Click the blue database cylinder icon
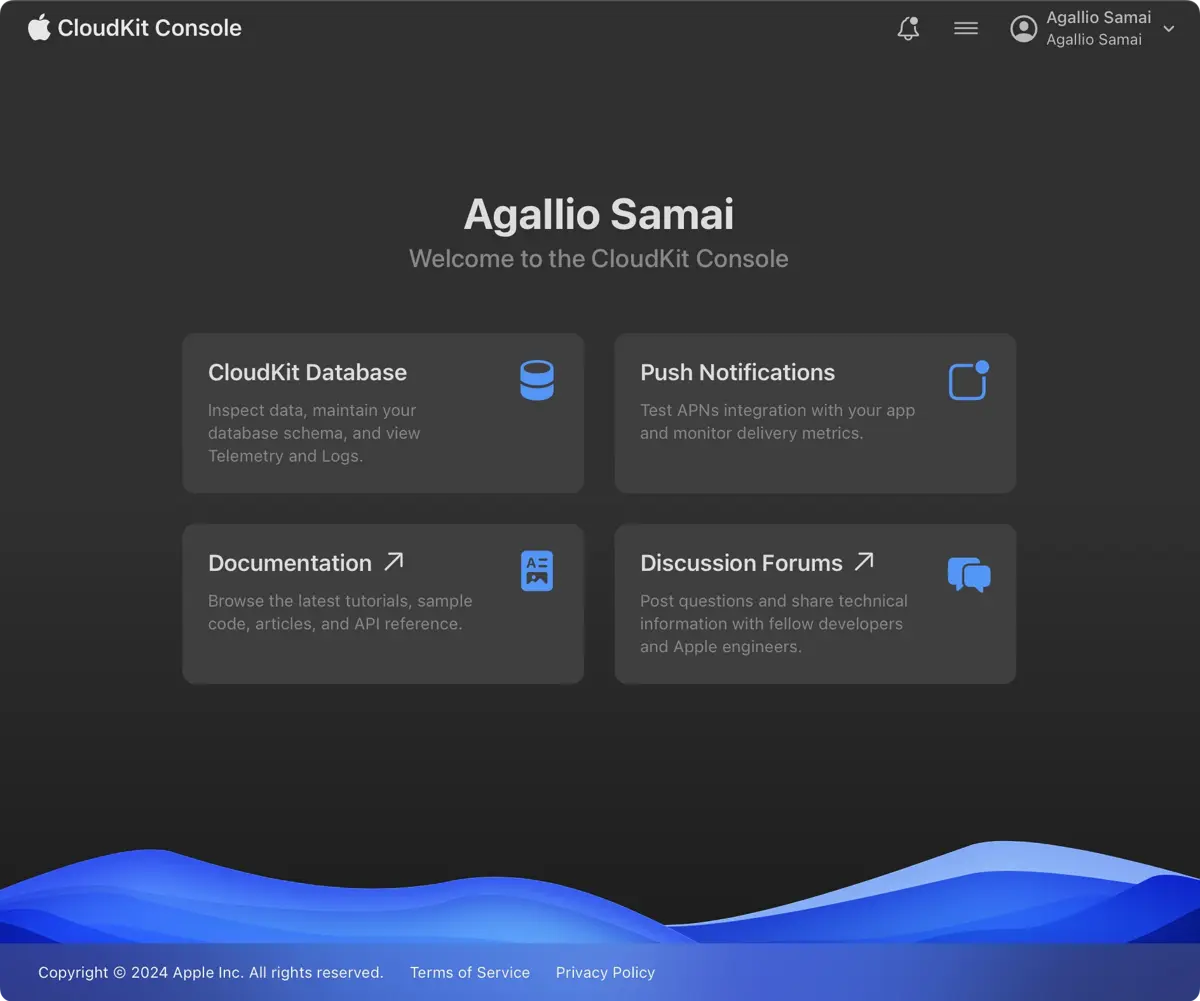Image resolution: width=1200 pixels, height=1001 pixels. pyautogui.click(x=537, y=381)
